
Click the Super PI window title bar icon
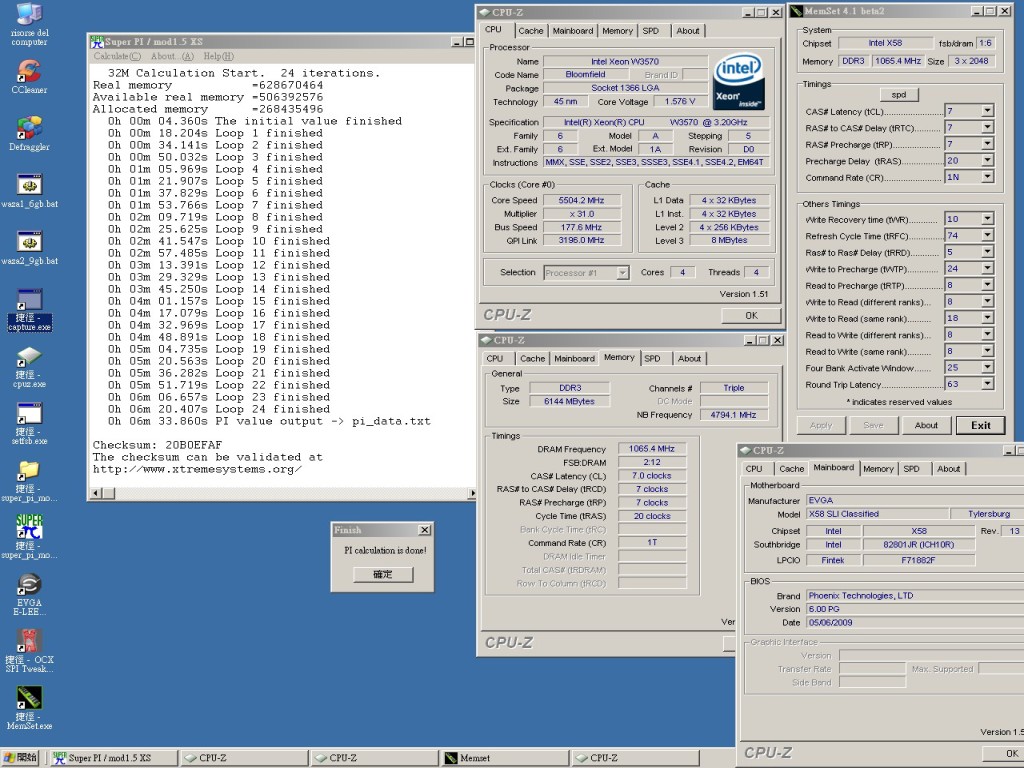pyautogui.click(x=97, y=42)
